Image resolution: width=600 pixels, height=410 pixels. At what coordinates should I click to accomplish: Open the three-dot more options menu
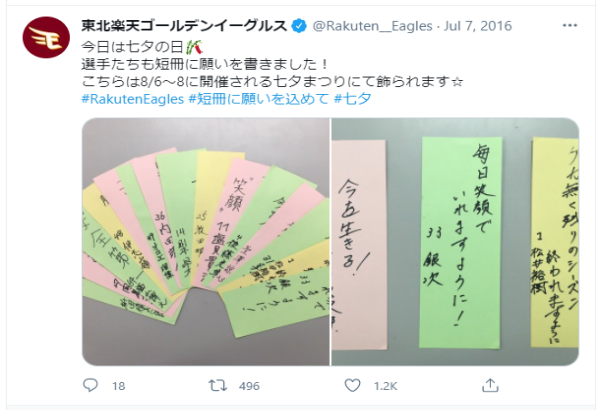569,26
